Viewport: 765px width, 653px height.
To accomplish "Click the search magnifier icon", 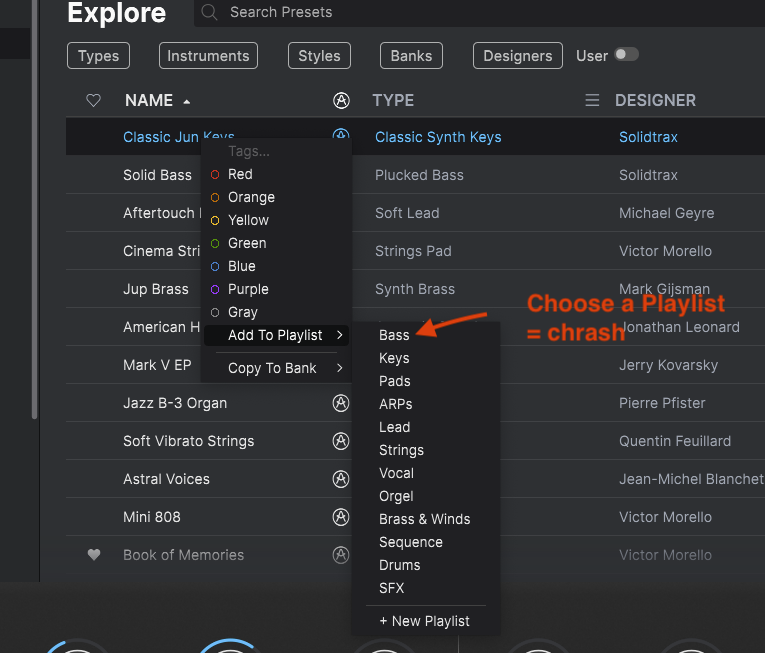I will point(209,13).
